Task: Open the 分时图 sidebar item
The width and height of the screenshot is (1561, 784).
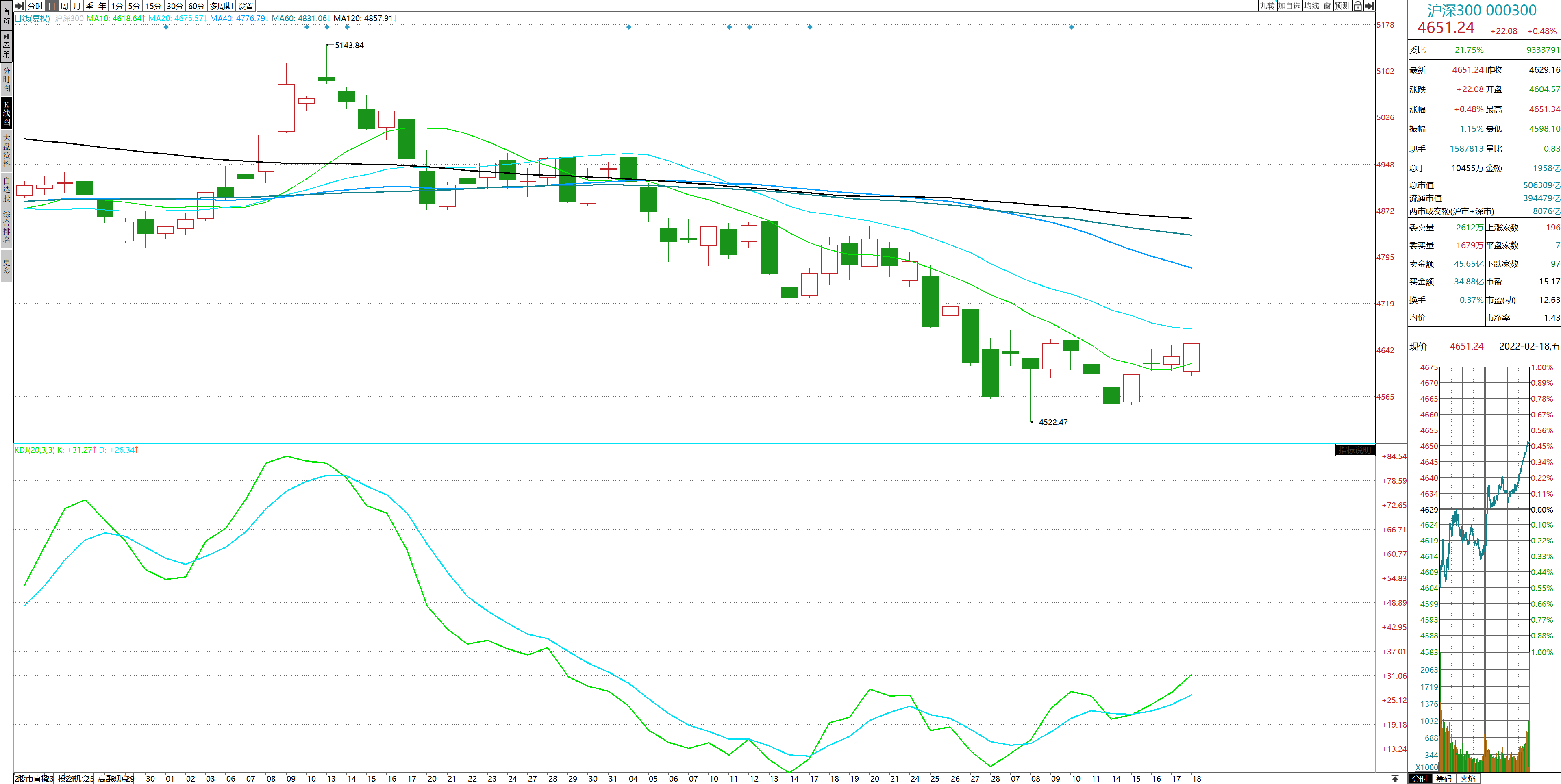Action: [x=7, y=79]
